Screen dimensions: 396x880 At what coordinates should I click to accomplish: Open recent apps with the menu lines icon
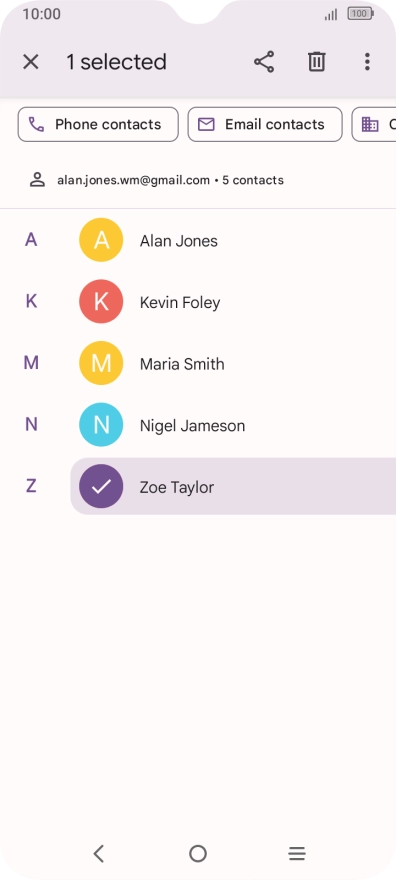pyautogui.click(x=297, y=854)
